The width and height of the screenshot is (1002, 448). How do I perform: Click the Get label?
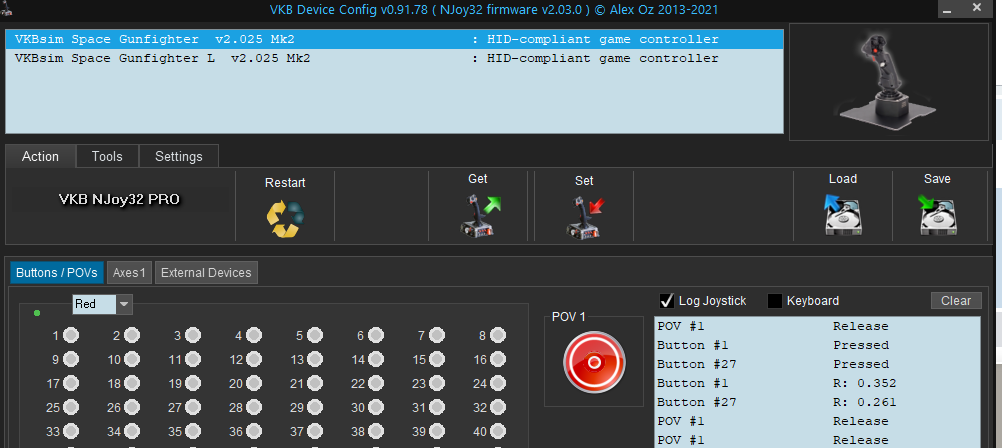tap(478, 179)
